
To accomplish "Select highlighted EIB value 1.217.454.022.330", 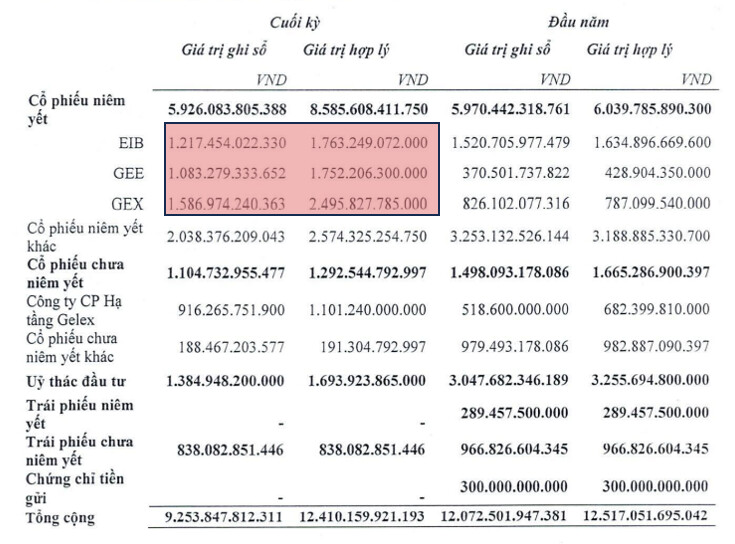I will click(227, 142).
